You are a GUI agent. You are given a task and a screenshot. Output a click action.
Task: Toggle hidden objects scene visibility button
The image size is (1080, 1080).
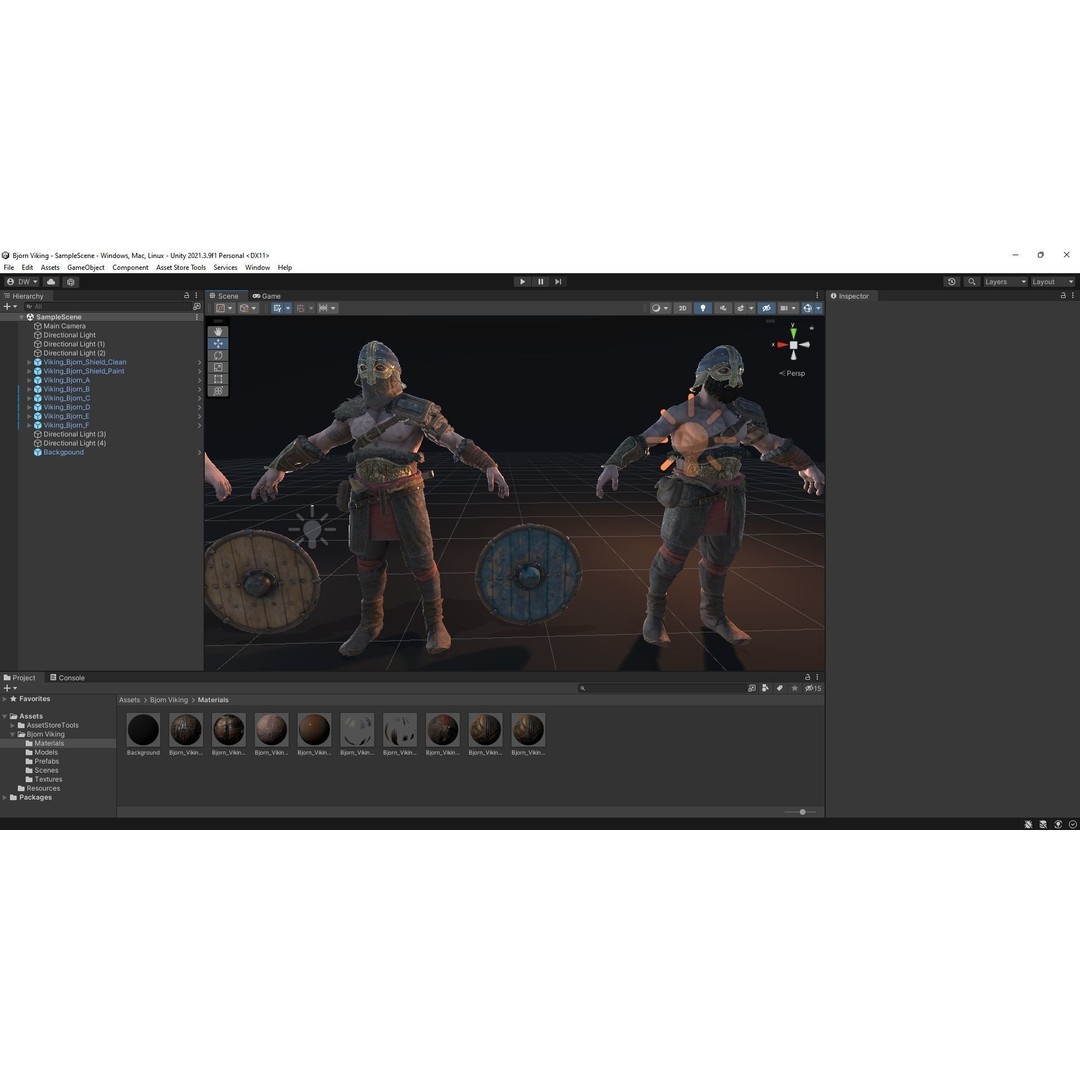tap(766, 309)
